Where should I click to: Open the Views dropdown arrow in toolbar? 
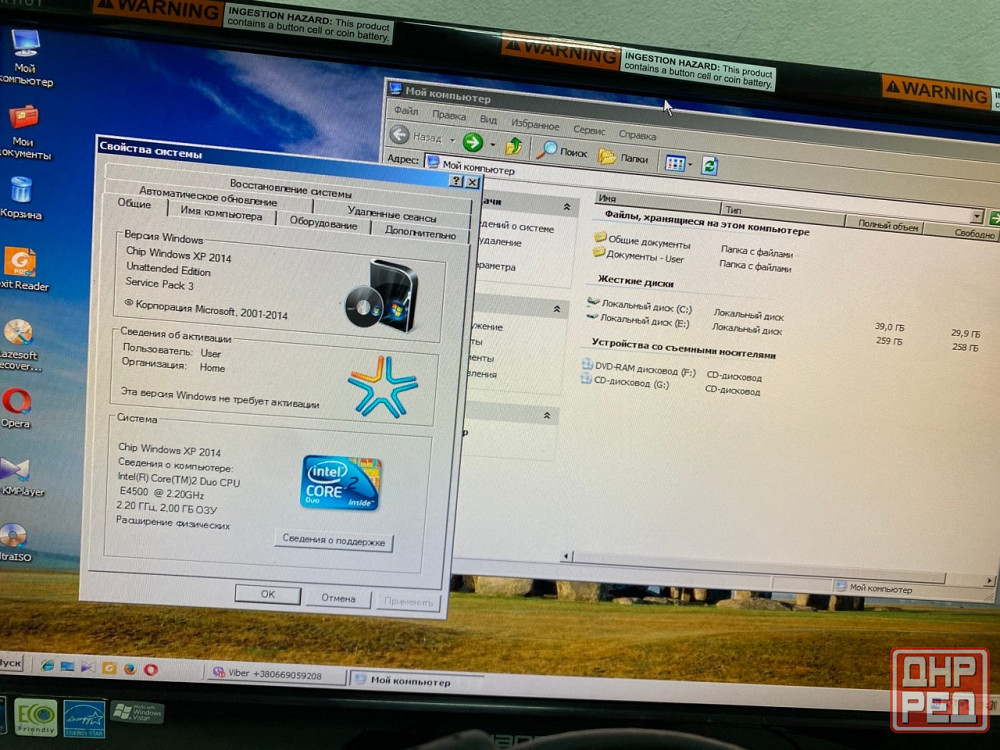[x=691, y=165]
